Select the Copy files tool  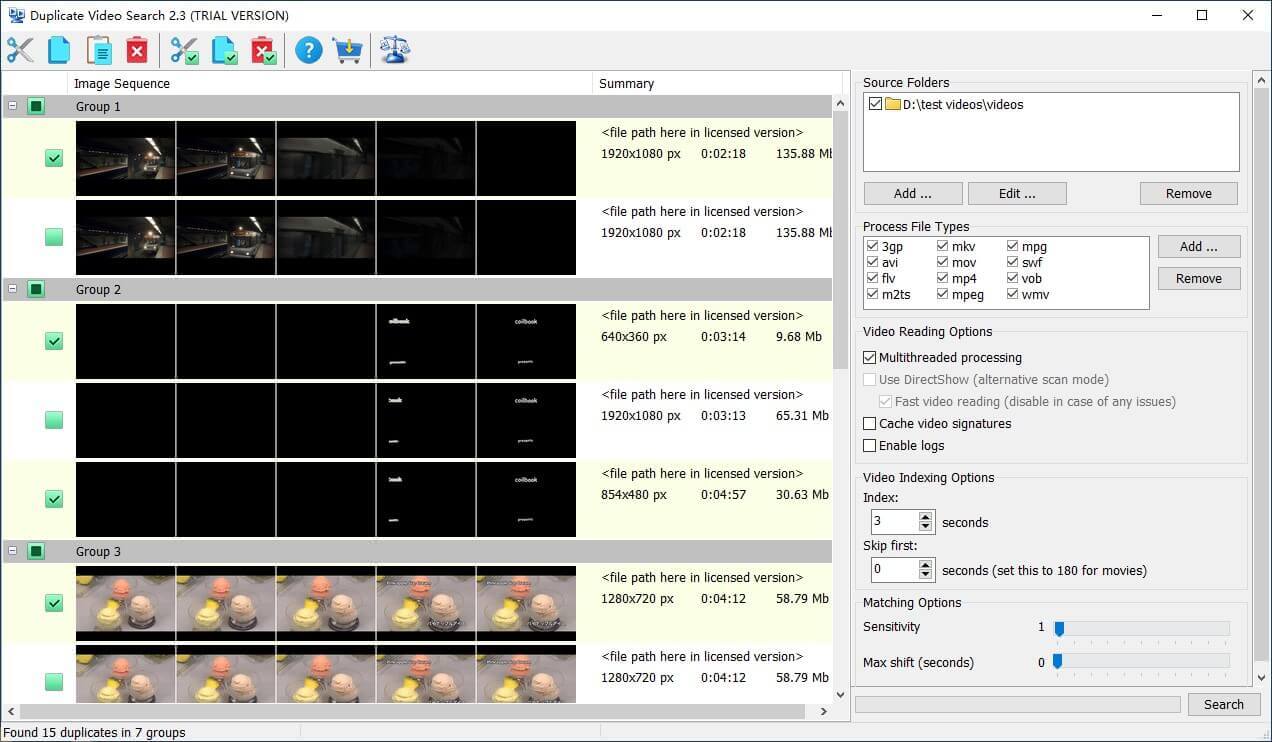click(58, 49)
